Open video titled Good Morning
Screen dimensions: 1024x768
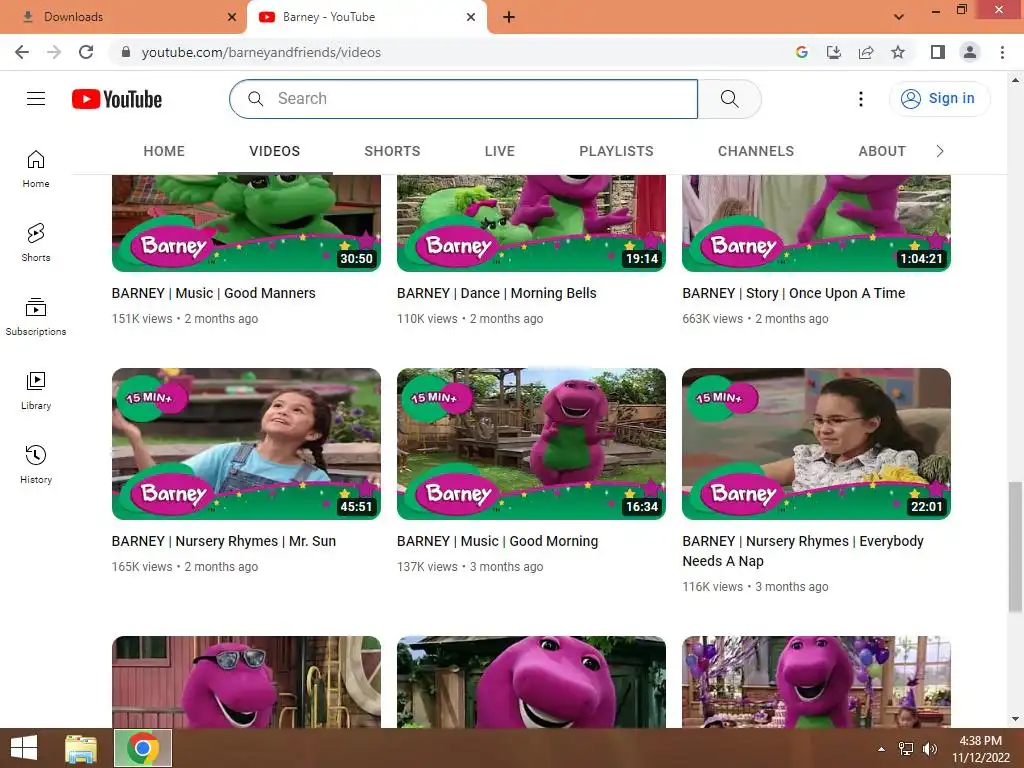(x=498, y=541)
